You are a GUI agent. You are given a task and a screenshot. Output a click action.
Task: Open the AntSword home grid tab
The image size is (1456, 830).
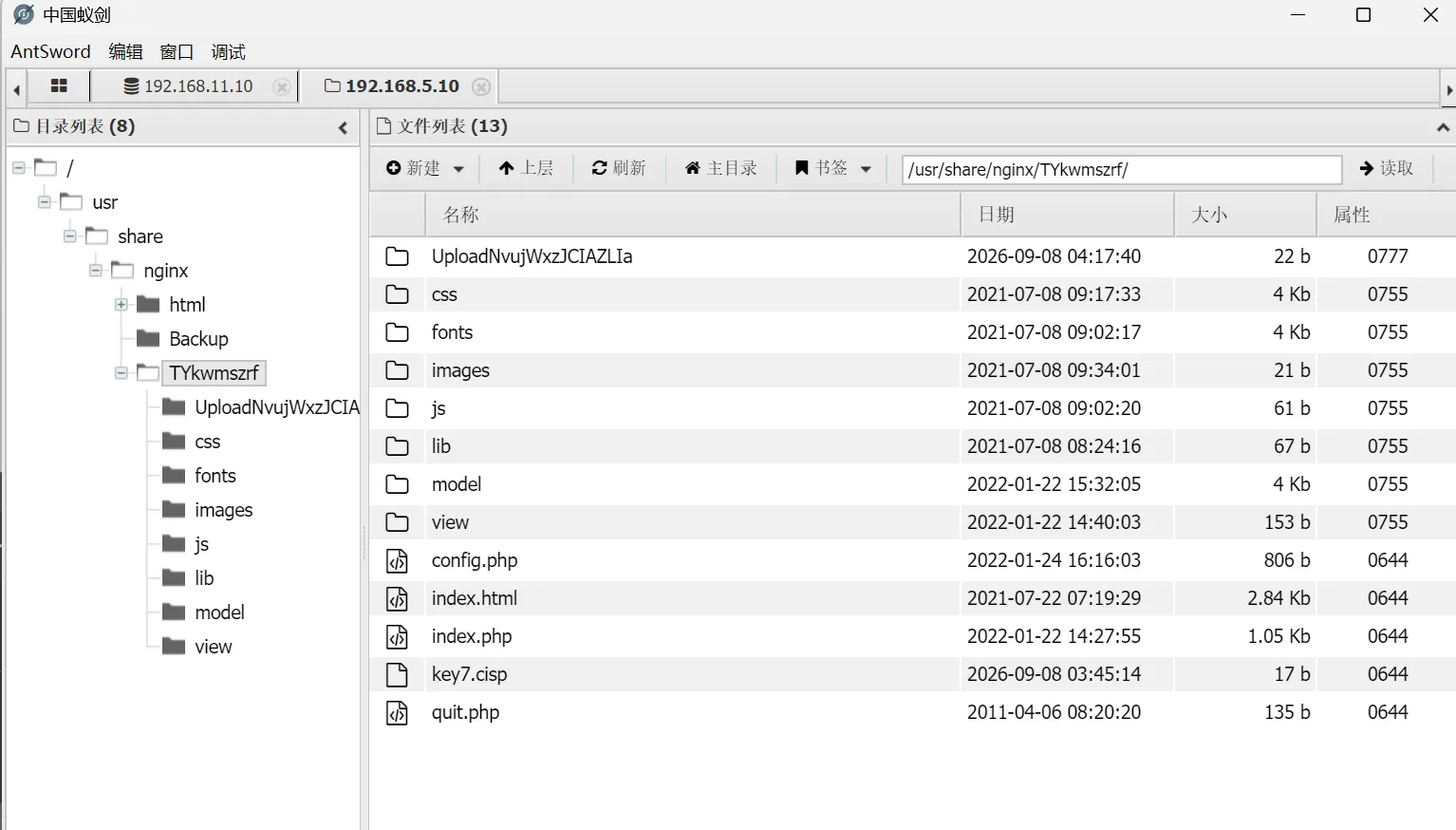59,86
